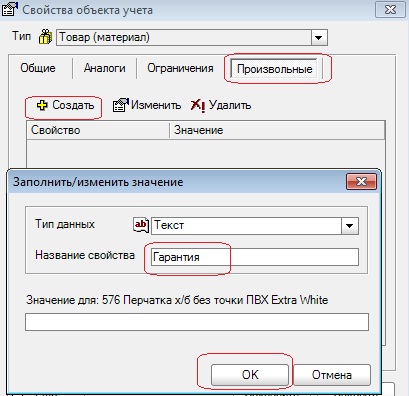Screen dimensions: 409x396
Task: Click the Заполнить/изменить значение title text
Action: coord(98,182)
